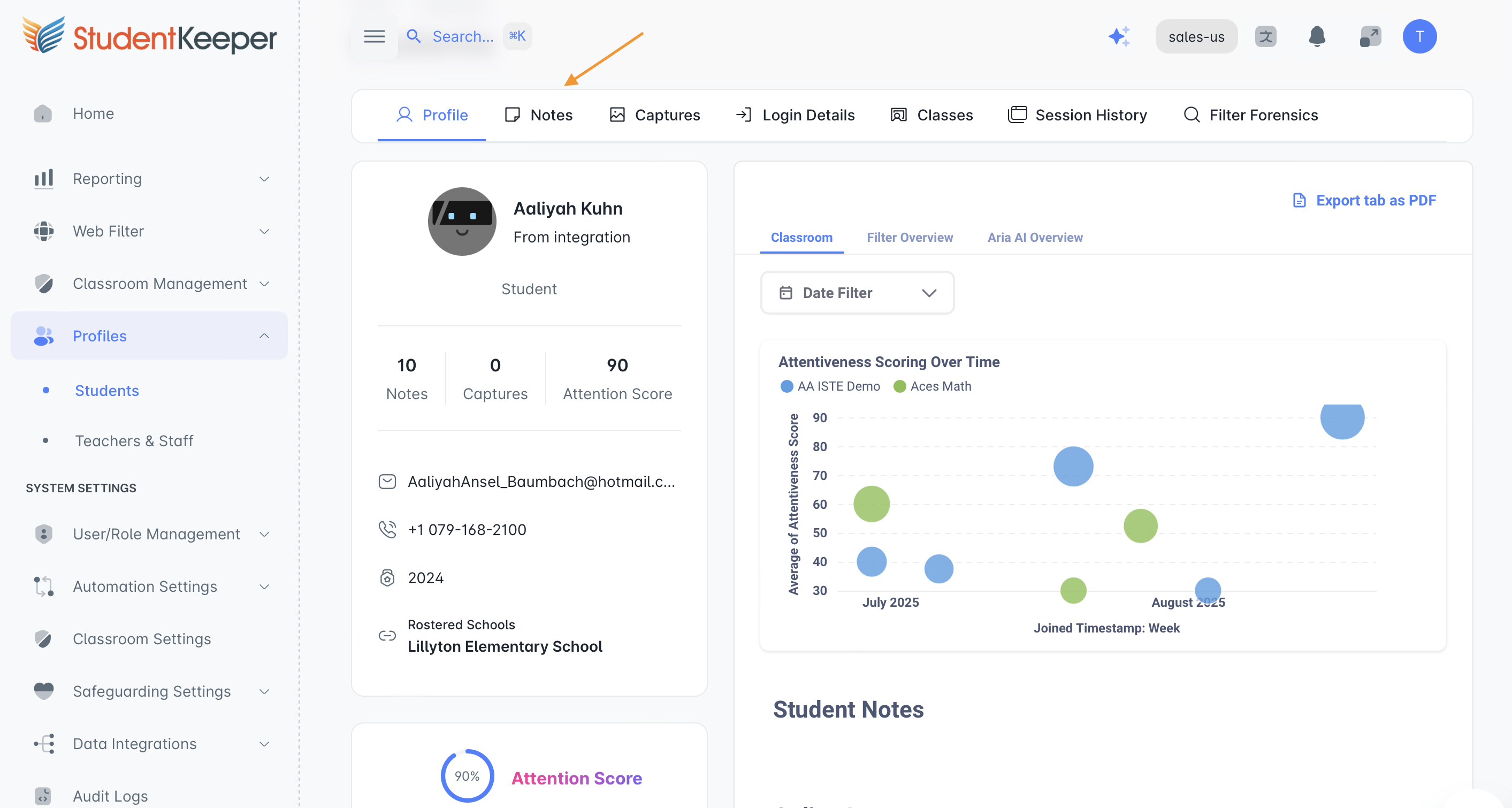Open the user avatar T menu
This screenshot has height=808, width=1512.
coord(1419,36)
